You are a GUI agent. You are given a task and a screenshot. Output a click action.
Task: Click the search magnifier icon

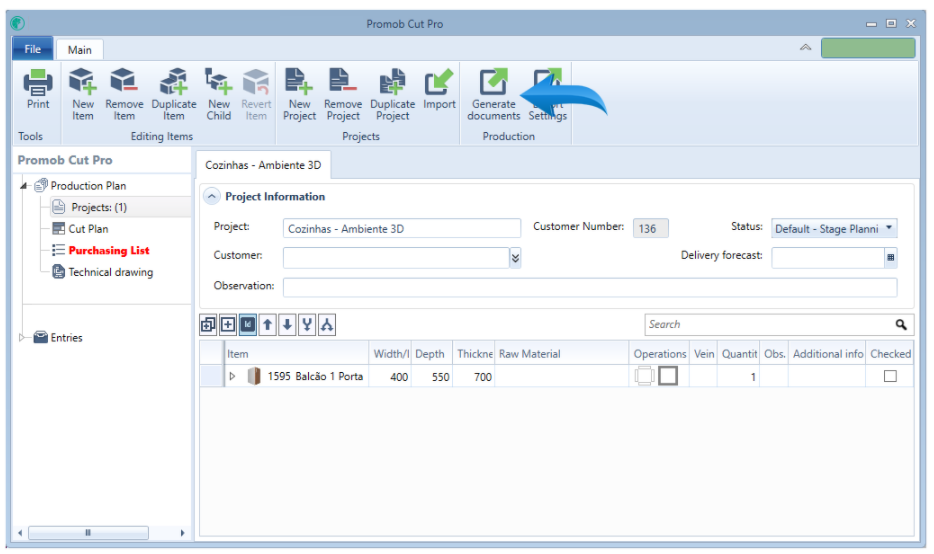click(x=901, y=325)
